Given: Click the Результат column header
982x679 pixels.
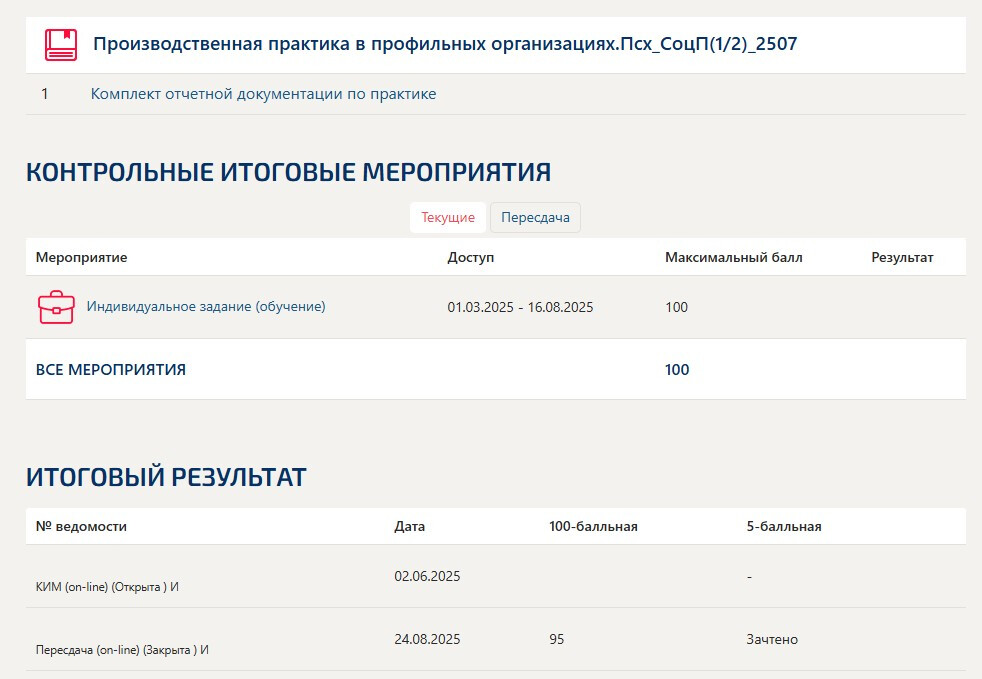Looking at the screenshot, I should pos(902,257).
